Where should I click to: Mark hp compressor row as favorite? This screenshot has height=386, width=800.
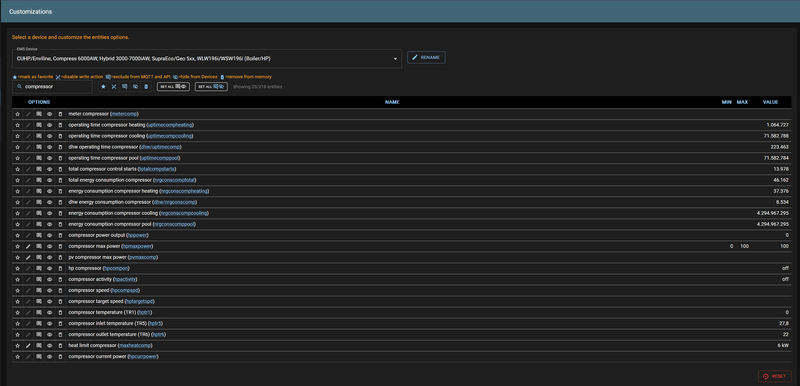point(17,268)
